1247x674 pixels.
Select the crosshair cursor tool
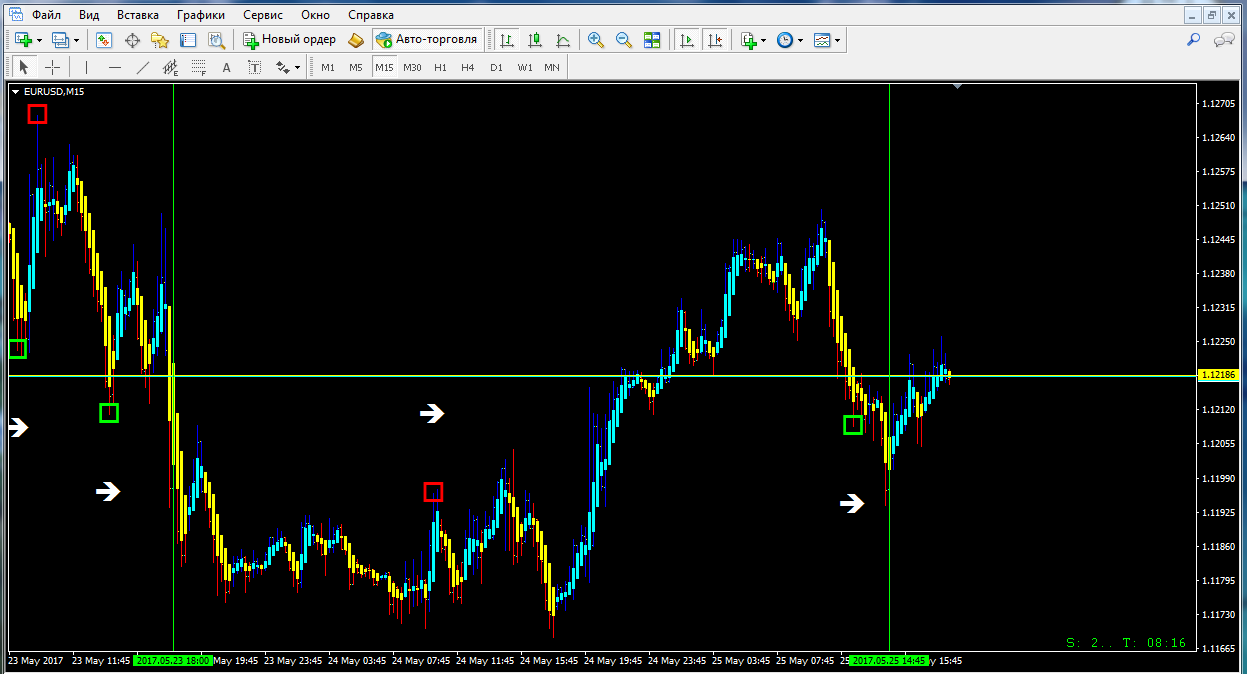click(52, 67)
